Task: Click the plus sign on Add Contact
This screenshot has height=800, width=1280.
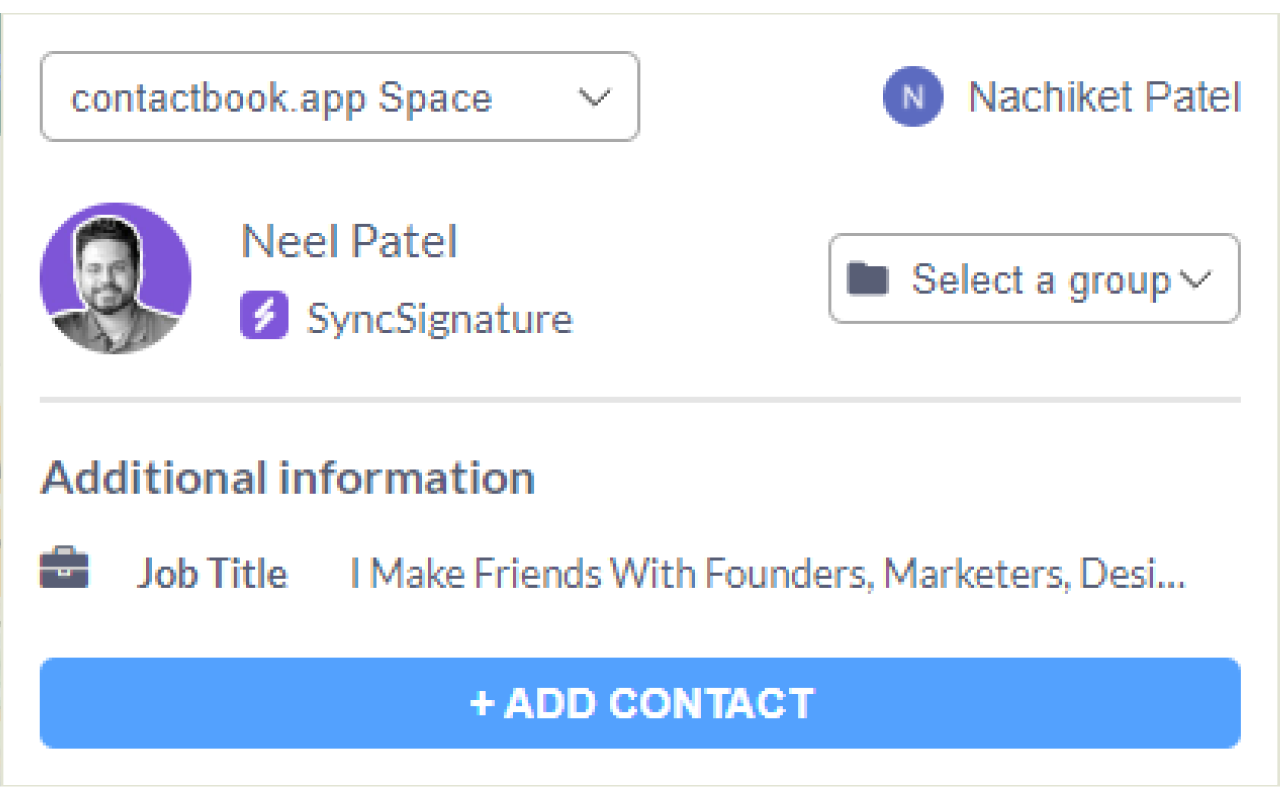Action: point(482,703)
